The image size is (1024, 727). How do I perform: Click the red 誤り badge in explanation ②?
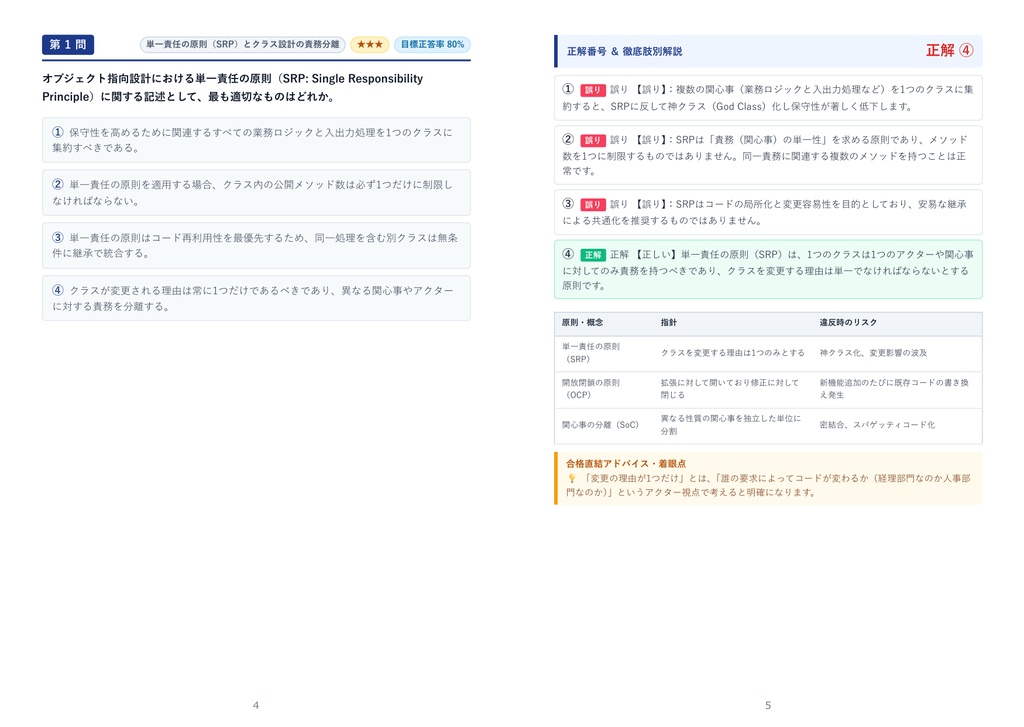(x=592, y=140)
